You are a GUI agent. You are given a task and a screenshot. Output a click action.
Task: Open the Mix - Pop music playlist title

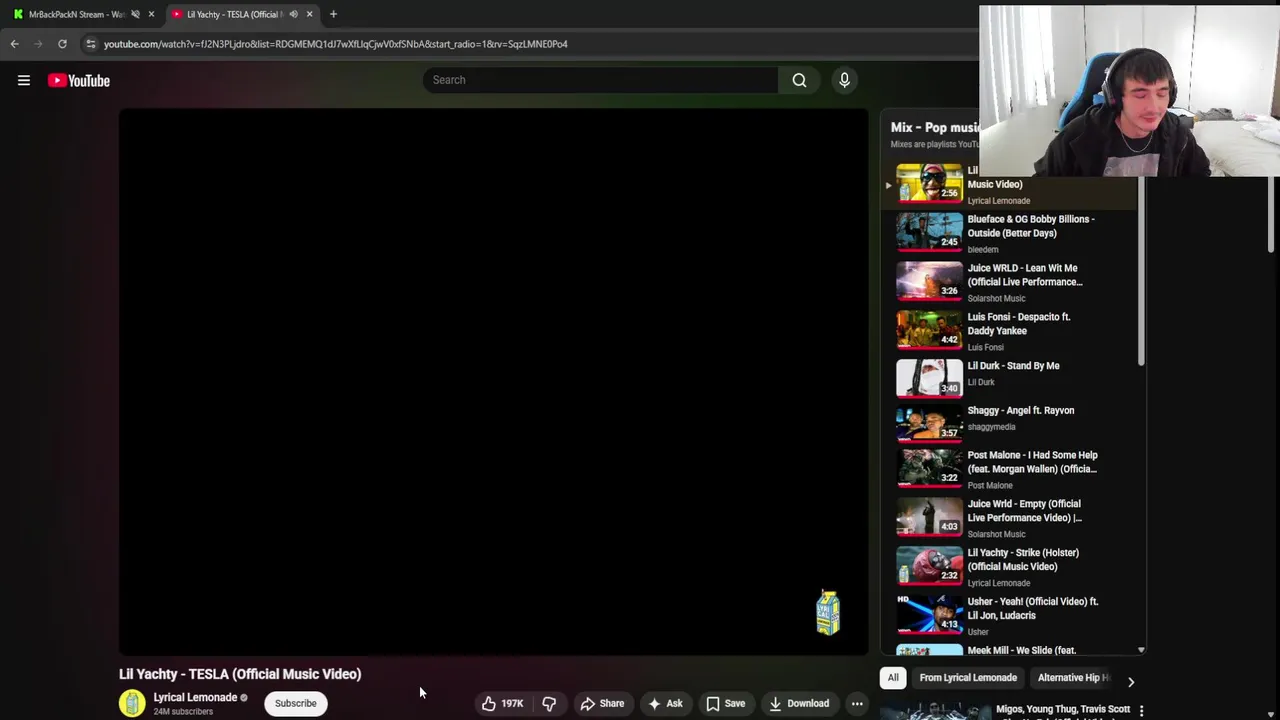tap(936, 128)
